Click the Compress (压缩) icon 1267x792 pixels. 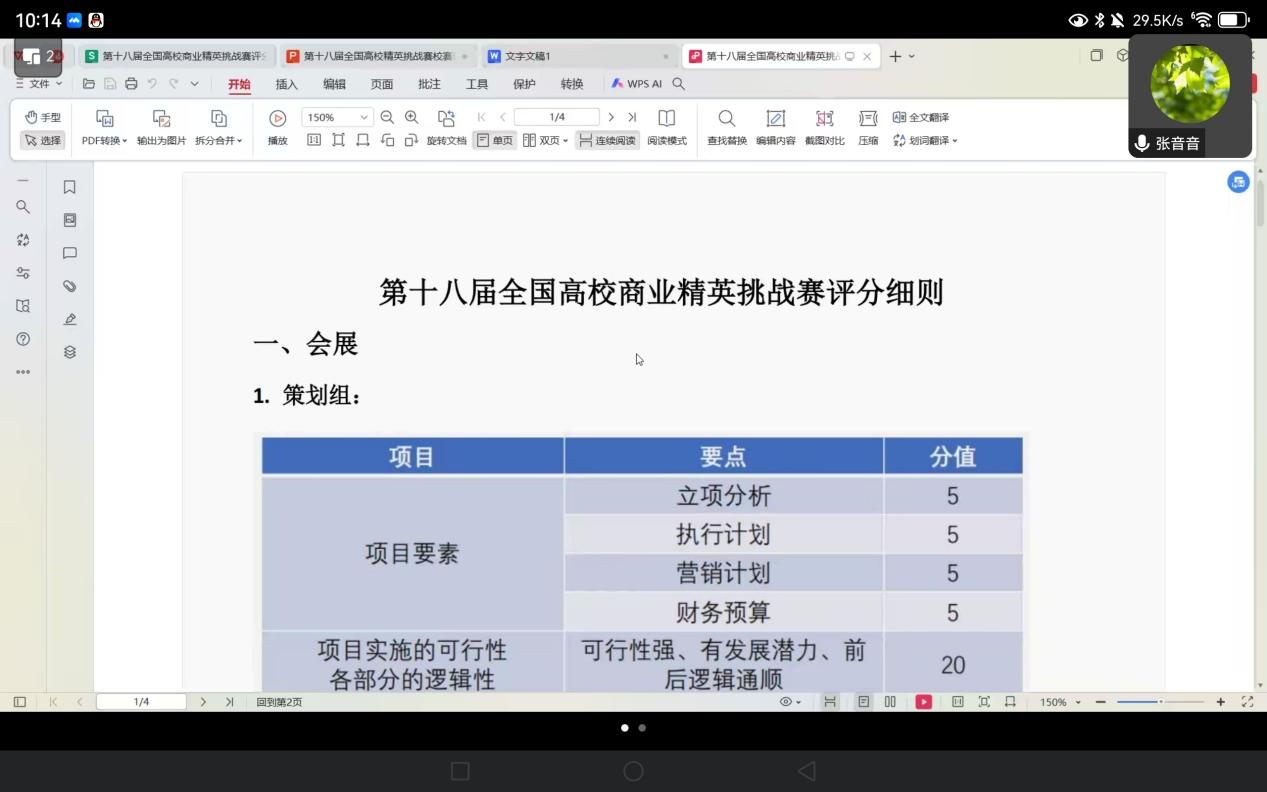pyautogui.click(x=868, y=119)
